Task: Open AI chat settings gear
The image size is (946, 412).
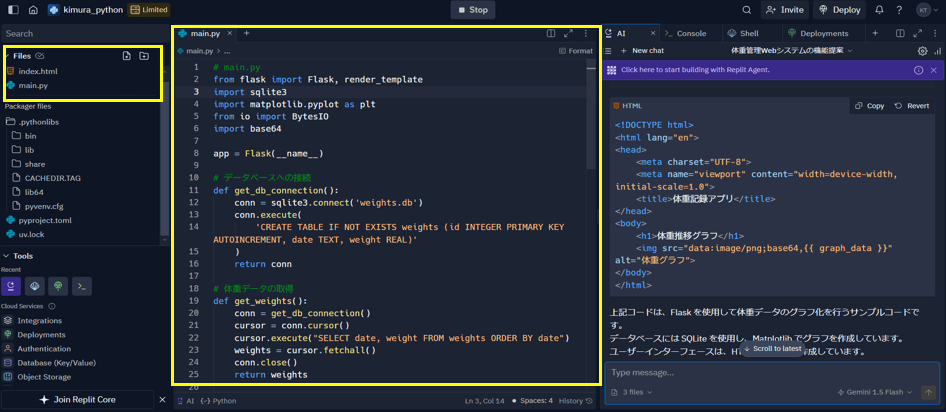Action: coord(922,51)
